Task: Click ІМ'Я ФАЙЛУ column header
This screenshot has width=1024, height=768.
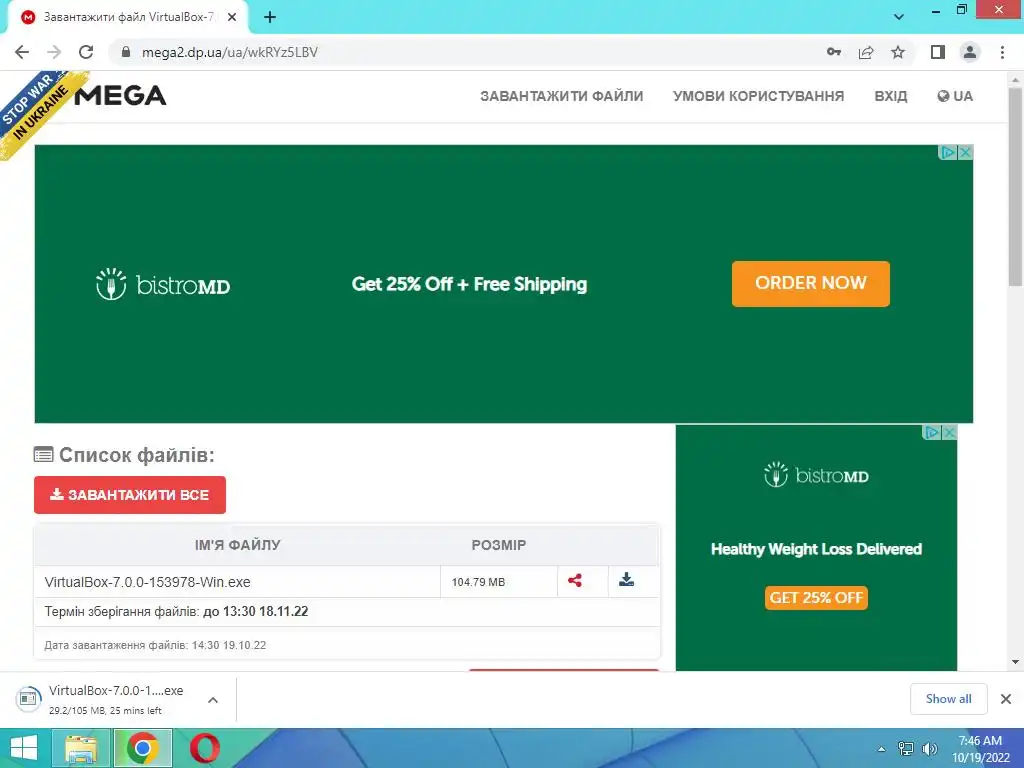Action: click(238, 545)
